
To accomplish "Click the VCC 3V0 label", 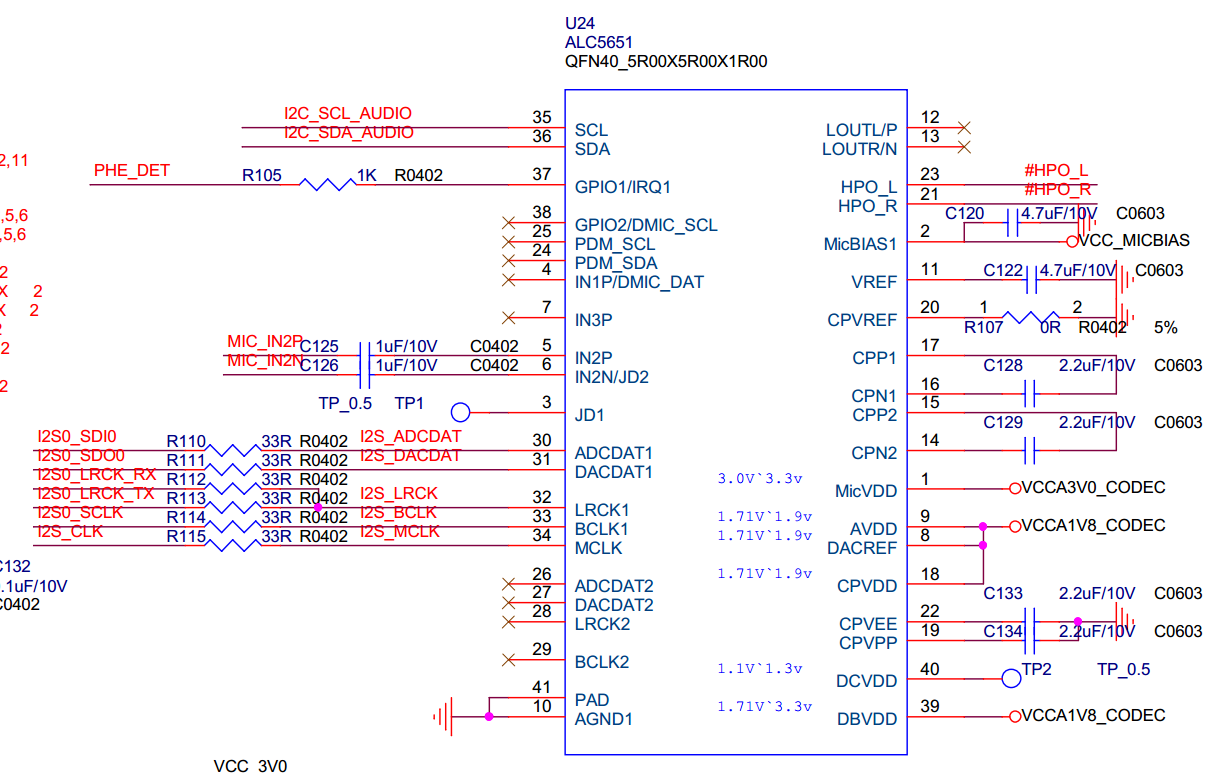I will [250, 766].
